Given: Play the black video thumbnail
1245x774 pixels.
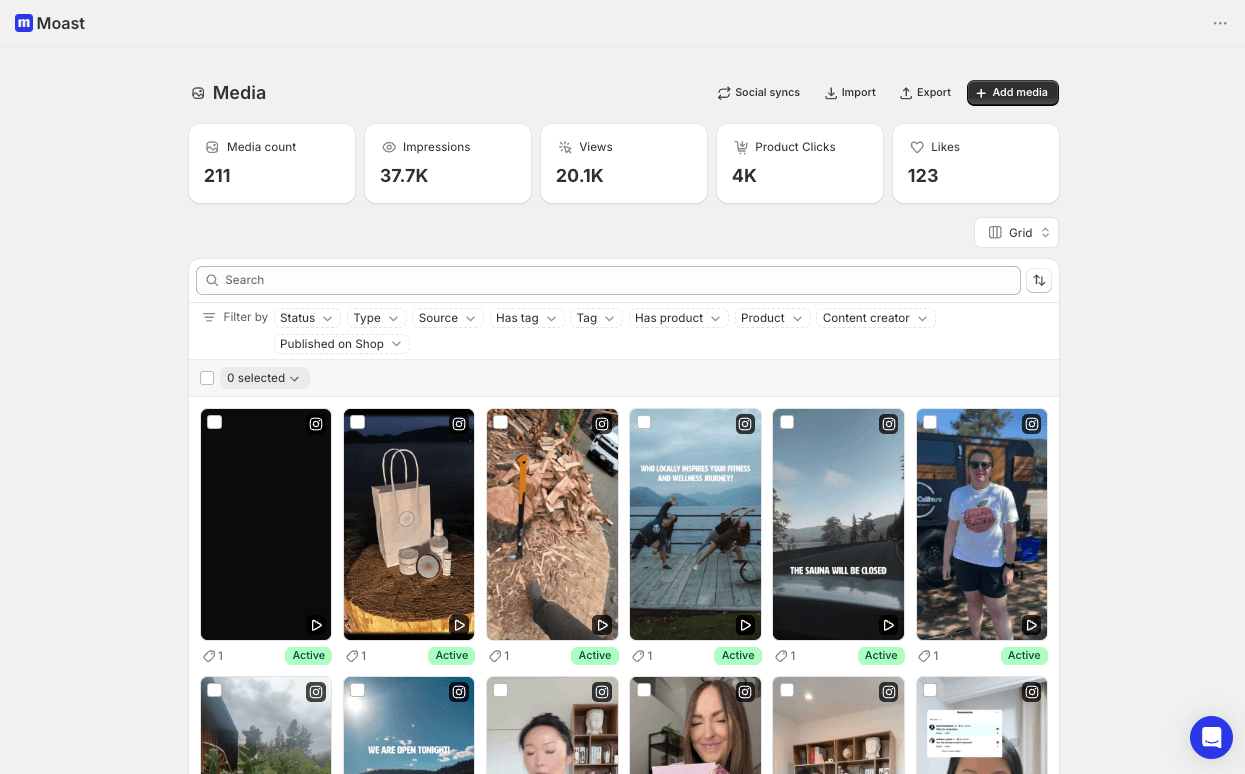Looking at the screenshot, I should (316, 625).
